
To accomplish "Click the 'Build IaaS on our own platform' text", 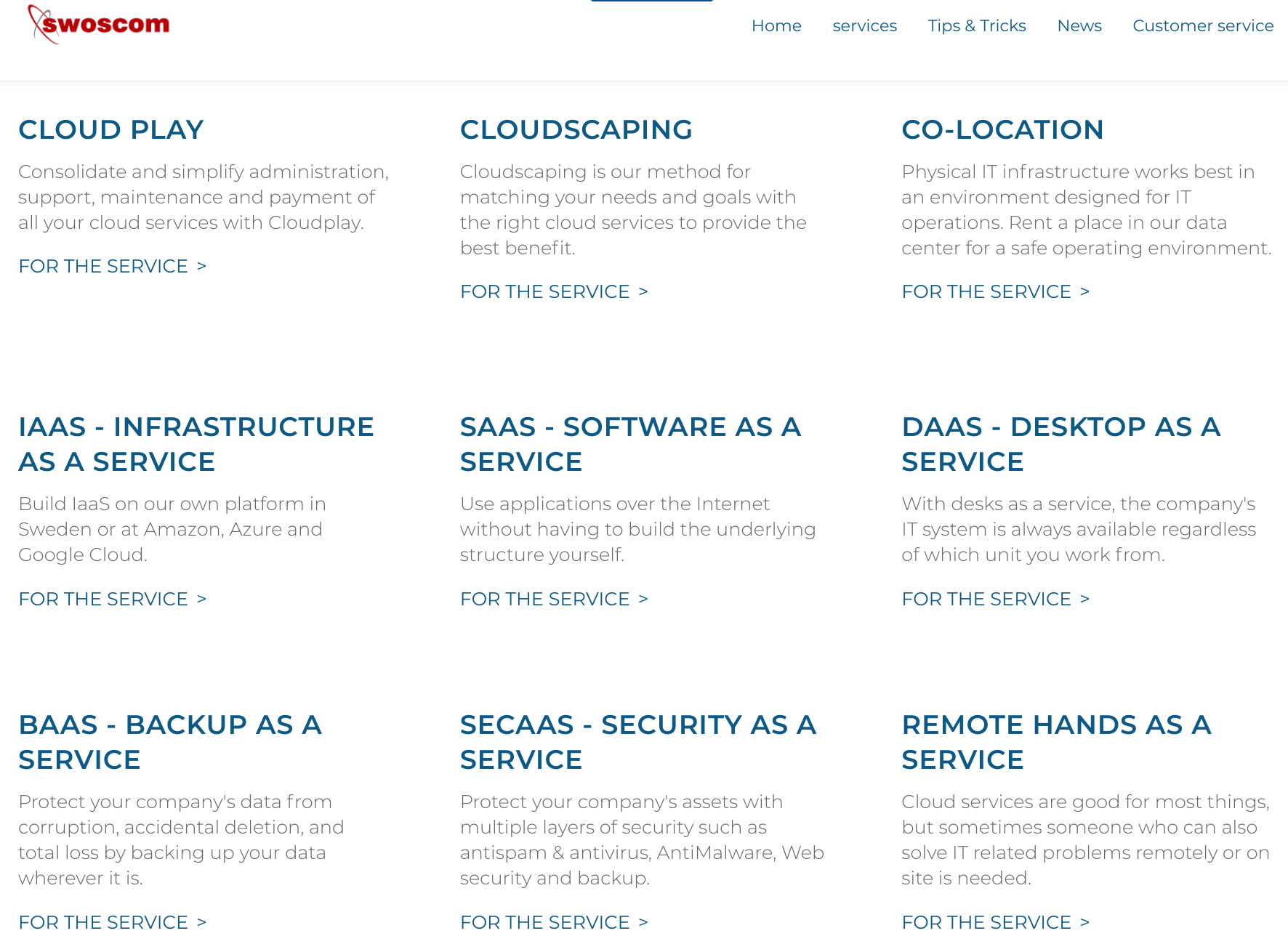I will [x=172, y=529].
